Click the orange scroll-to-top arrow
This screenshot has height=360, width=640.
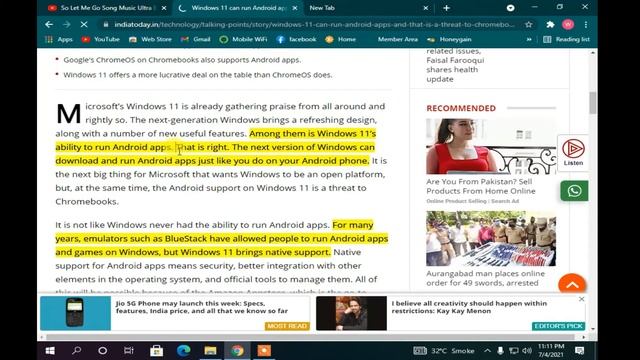tap(572, 284)
